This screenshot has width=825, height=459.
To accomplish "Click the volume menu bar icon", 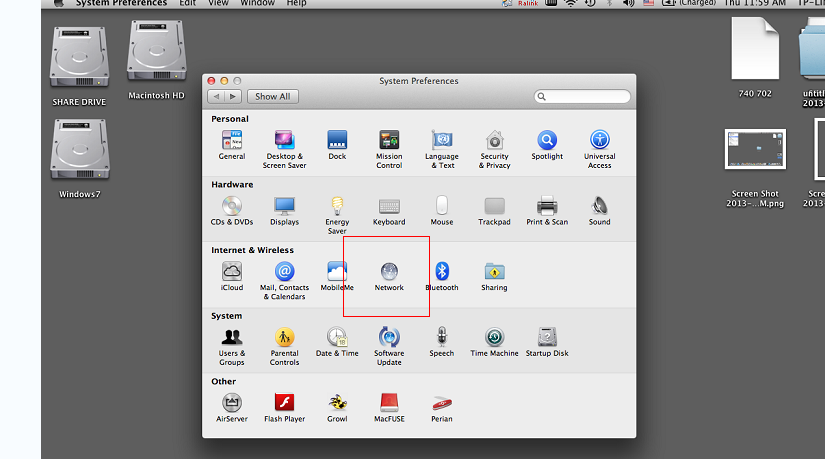I will tap(628, 3).
